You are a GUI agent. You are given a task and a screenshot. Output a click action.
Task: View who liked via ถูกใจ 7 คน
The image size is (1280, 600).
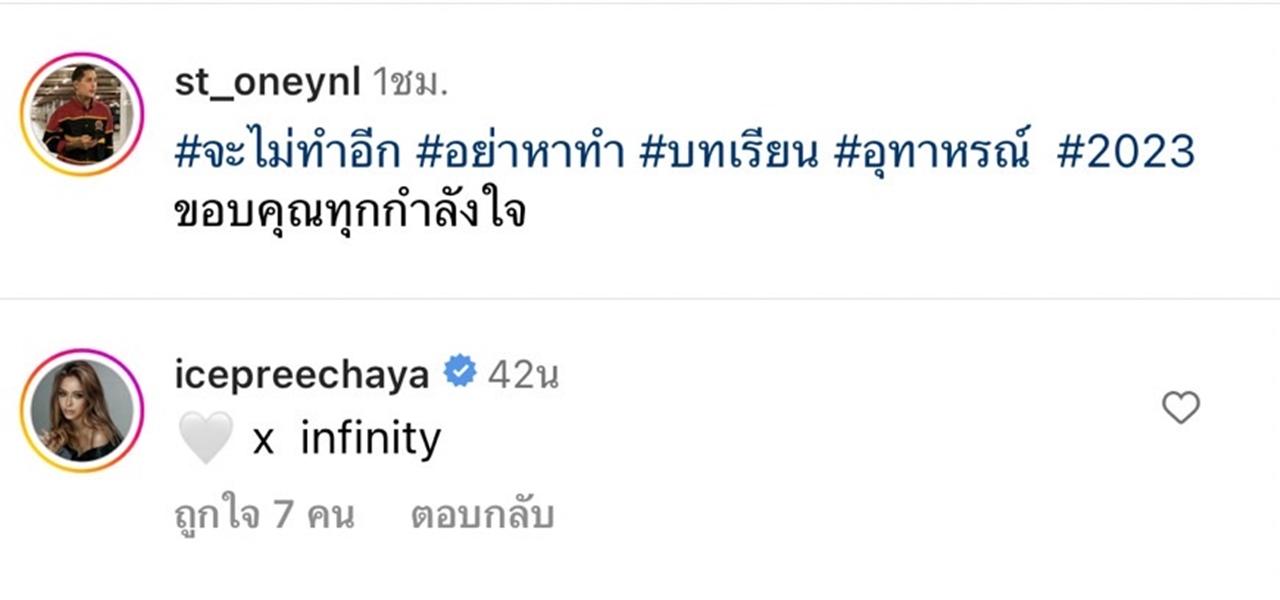tap(264, 516)
